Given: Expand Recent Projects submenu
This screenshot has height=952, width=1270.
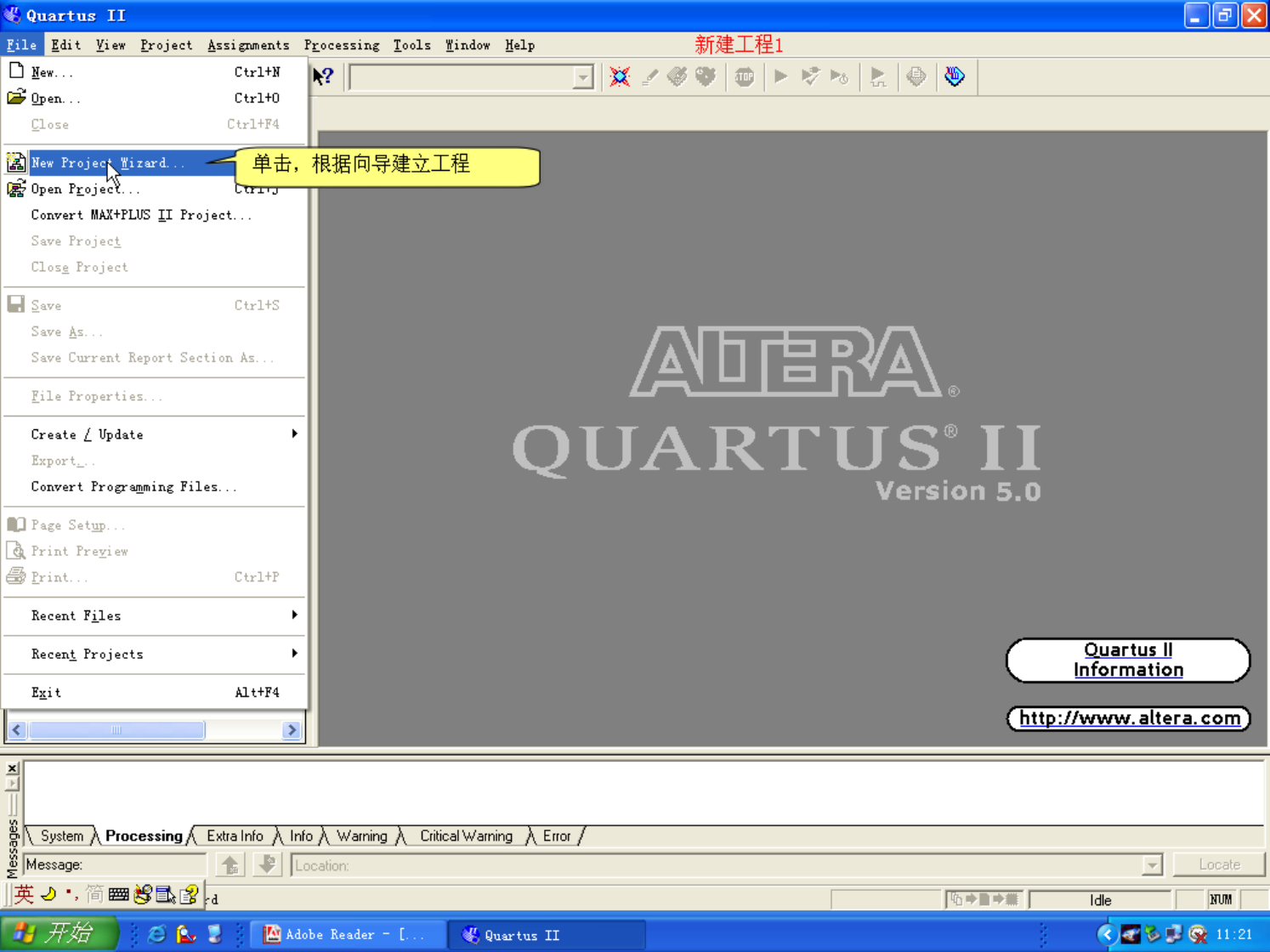Looking at the screenshot, I should (154, 654).
